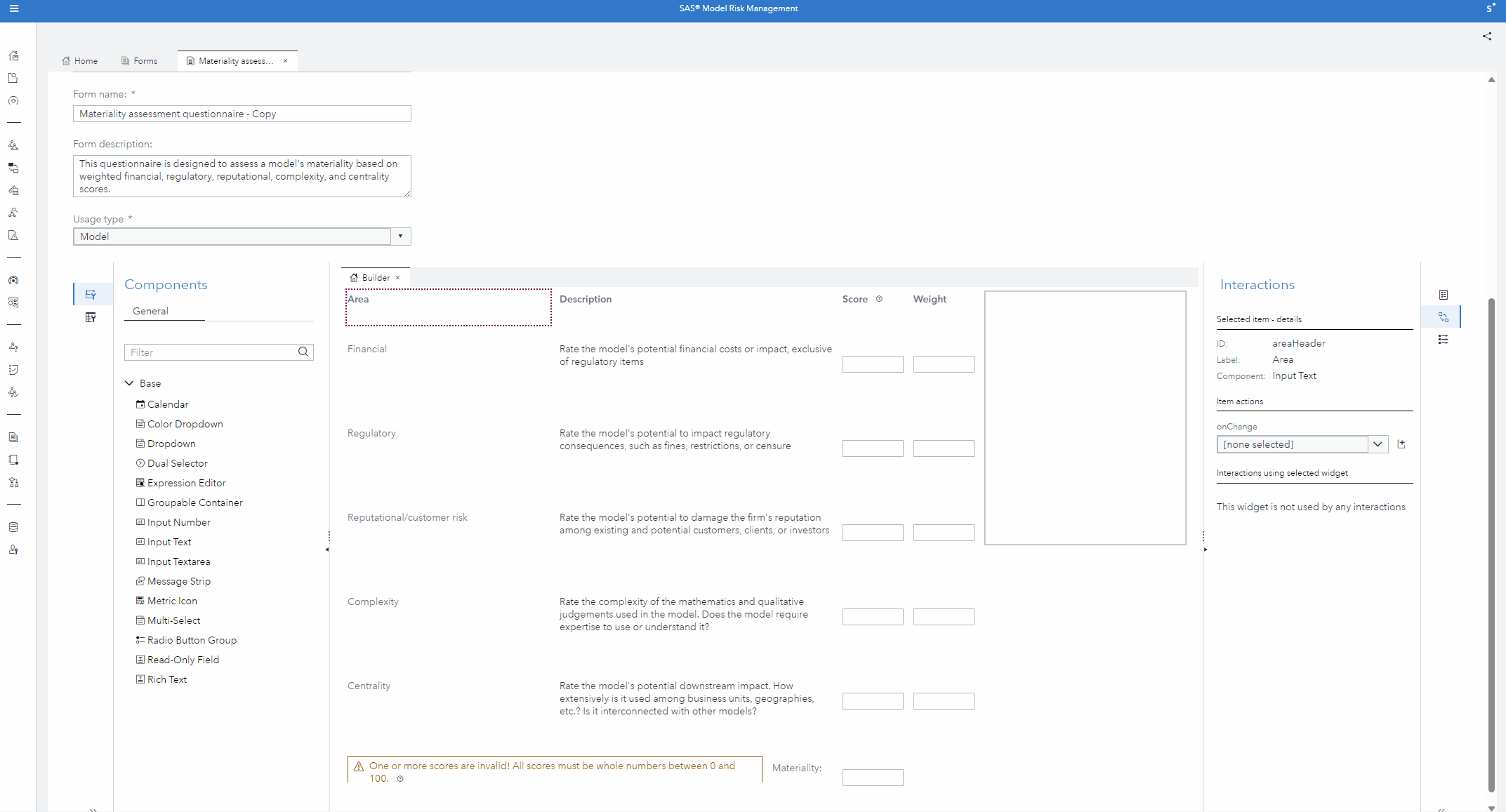Open the form outline panel on the right rail

tap(1444, 295)
